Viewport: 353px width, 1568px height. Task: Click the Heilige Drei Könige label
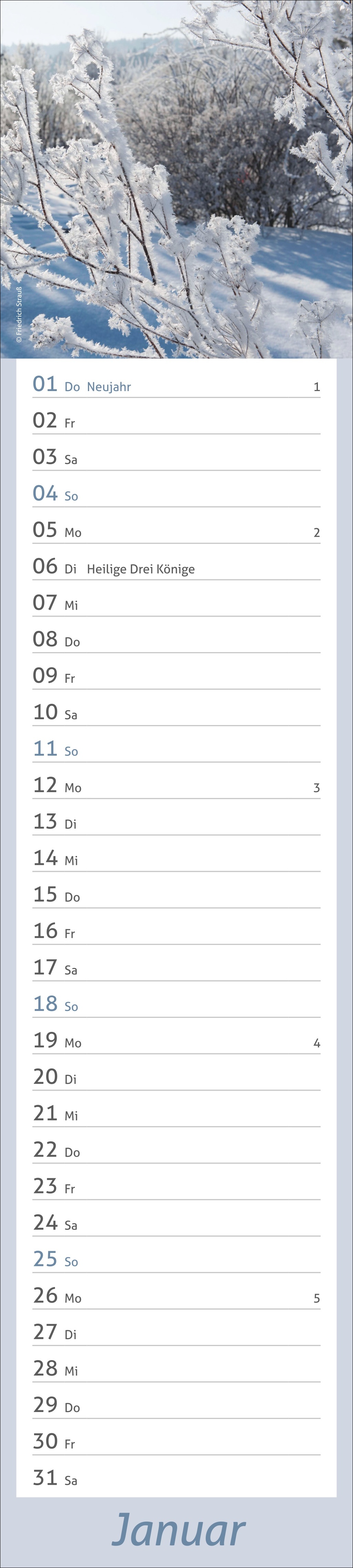coord(141,569)
